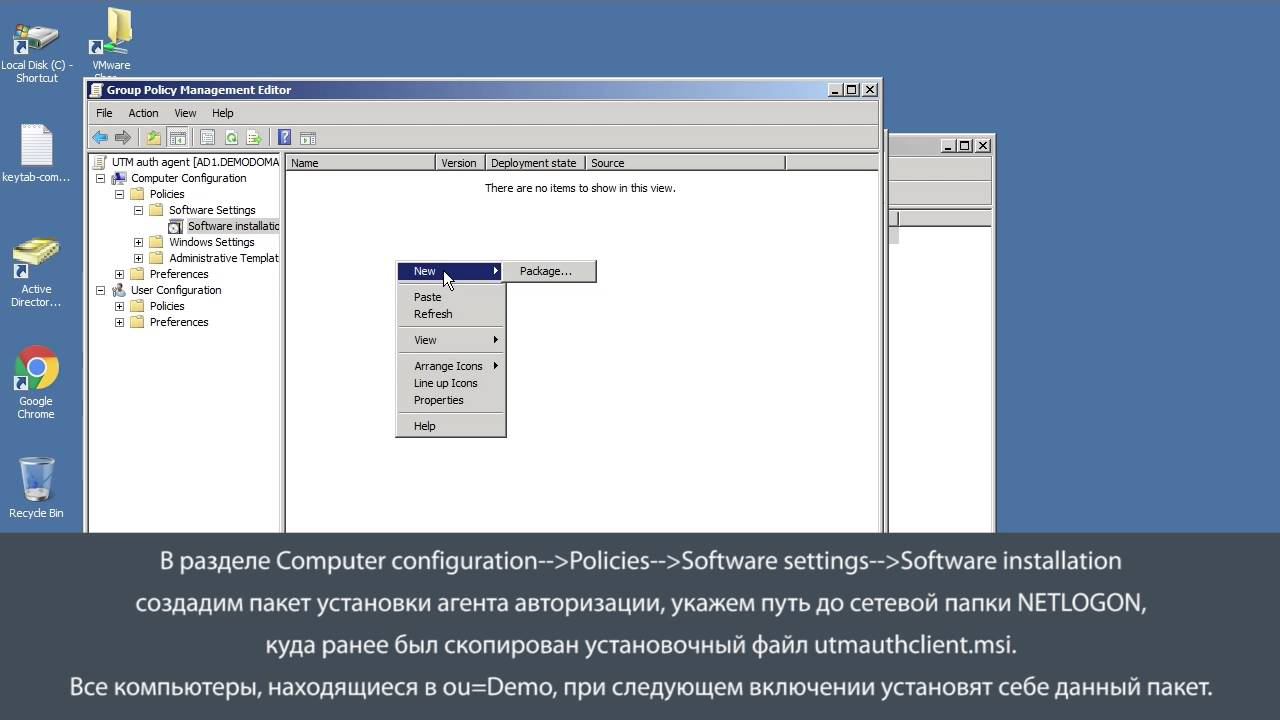Click the Administrative Templates folder icon
1280x720 pixels.
156,258
